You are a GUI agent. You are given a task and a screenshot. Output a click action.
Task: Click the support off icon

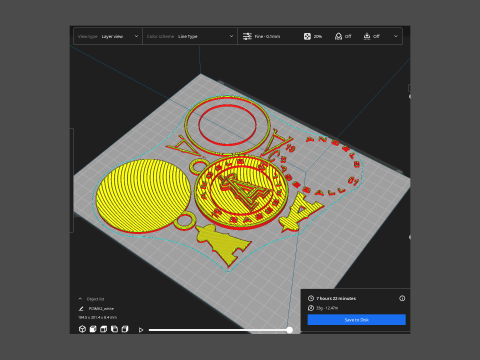click(338, 36)
